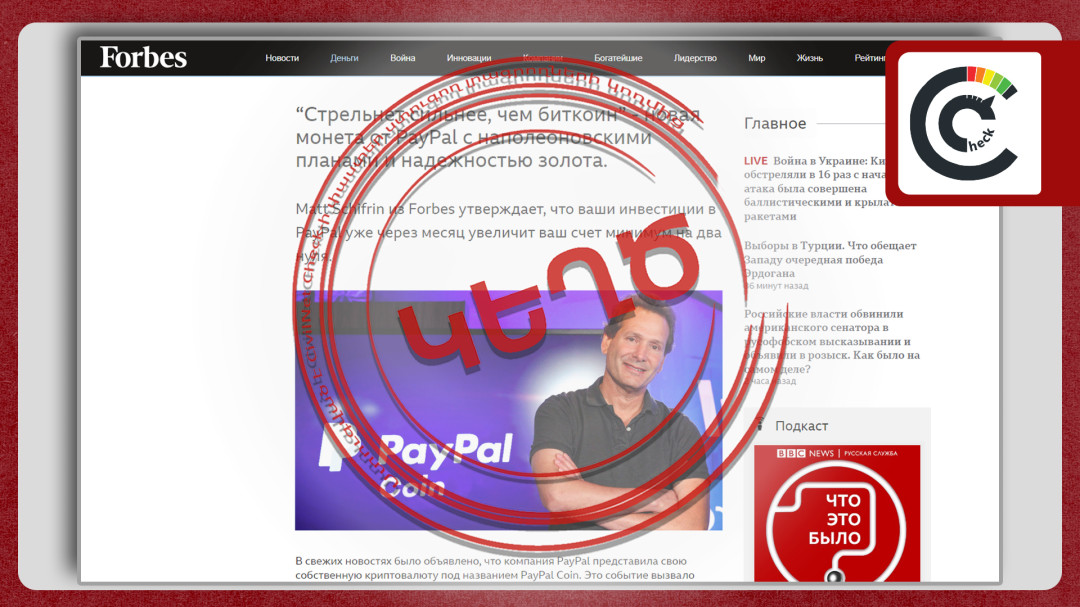Go to the Война section
Image resolution: width=1080 pixels, height=607 pixels.
pos(402,58)
